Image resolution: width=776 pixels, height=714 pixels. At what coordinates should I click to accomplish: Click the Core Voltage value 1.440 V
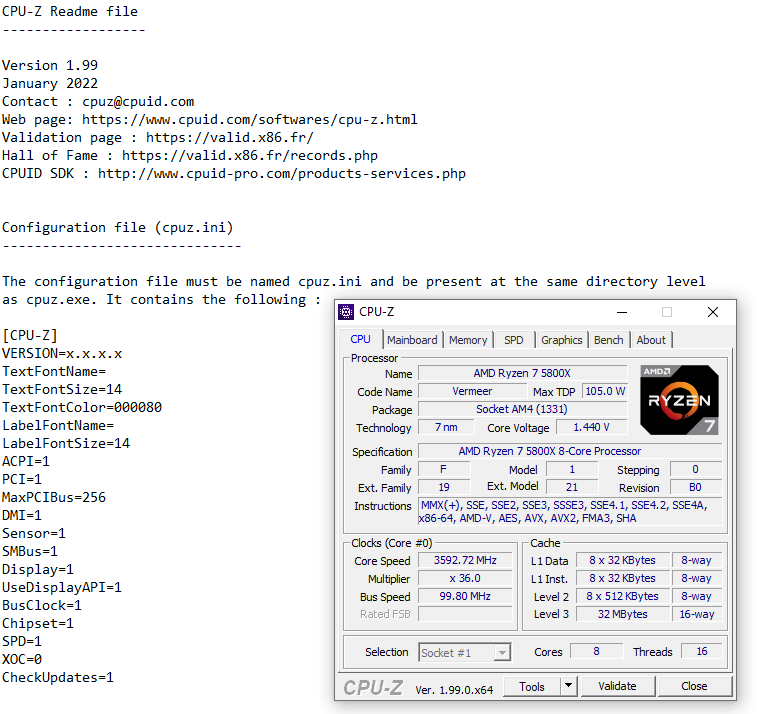591,427
